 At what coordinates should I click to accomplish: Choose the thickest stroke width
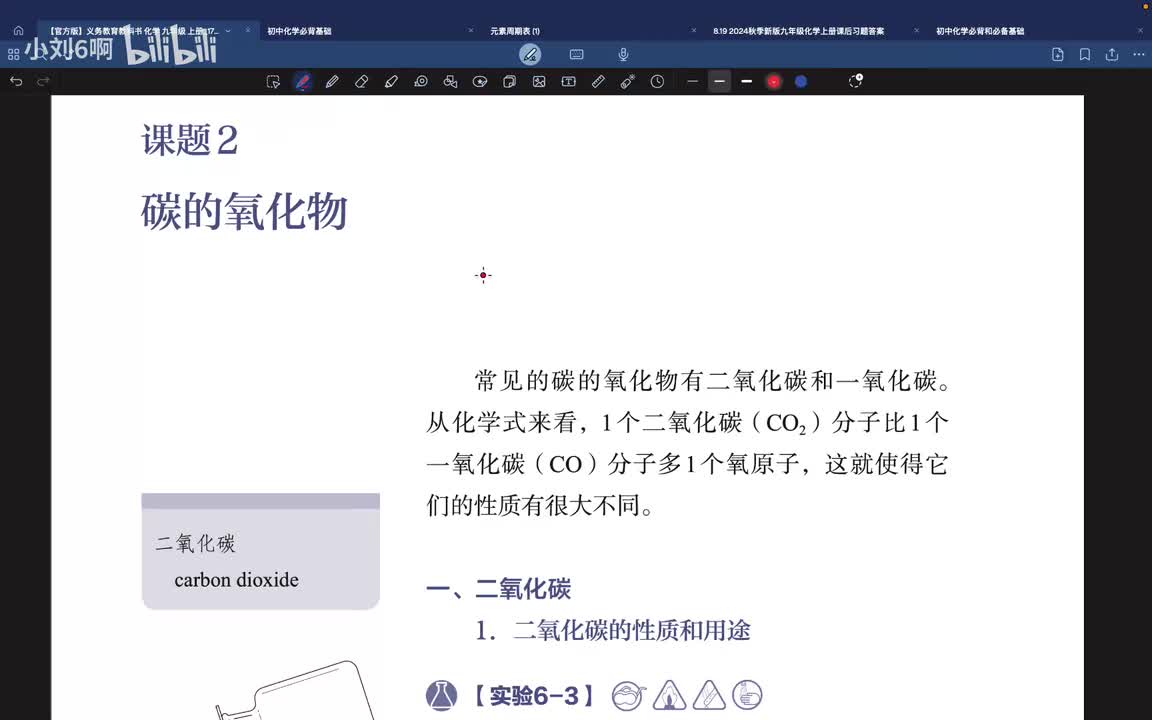point(746,82)
